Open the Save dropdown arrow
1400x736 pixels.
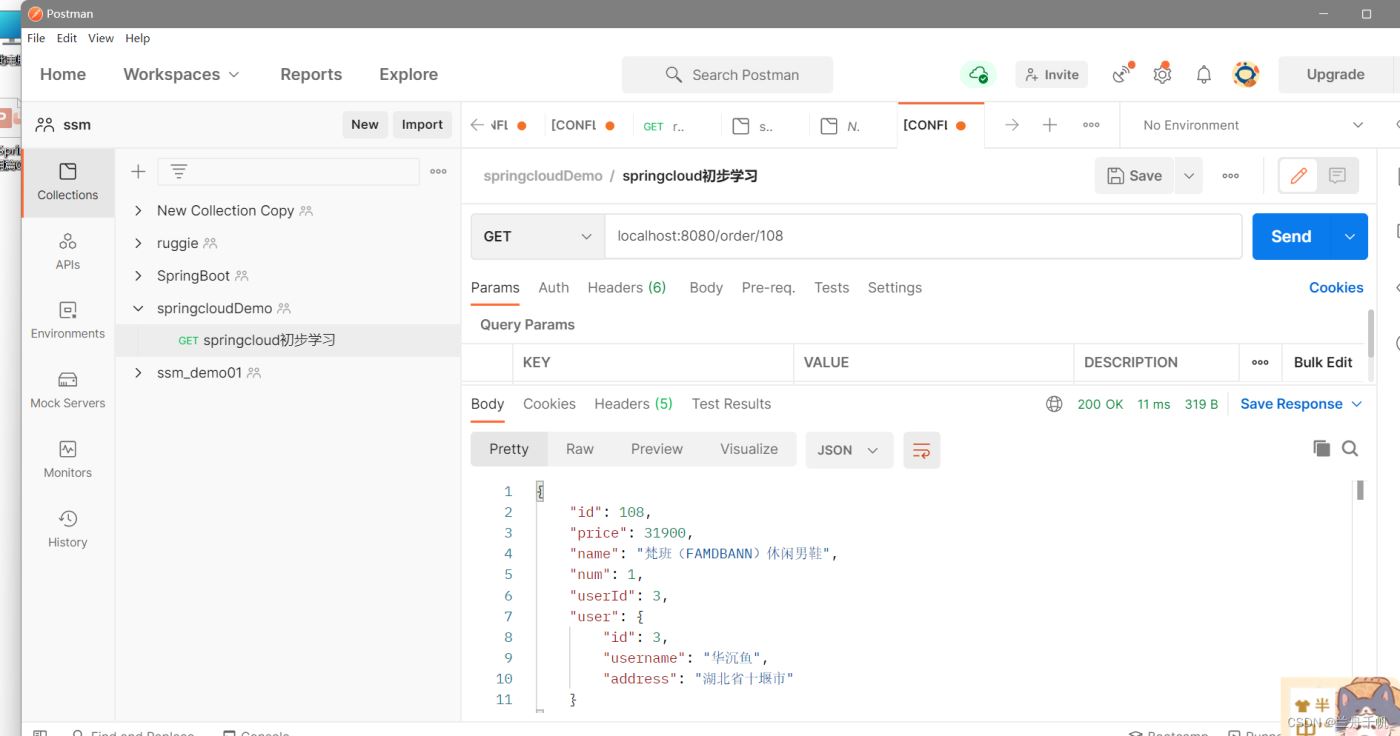(1188, 176)
